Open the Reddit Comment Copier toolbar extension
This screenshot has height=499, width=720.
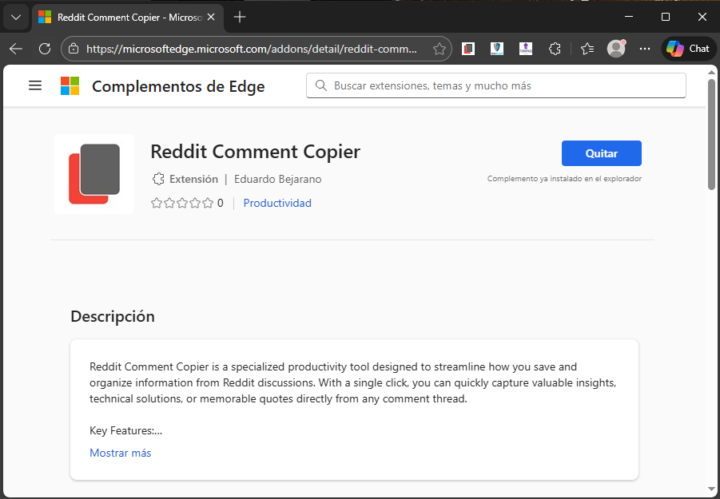pos(468,48)
